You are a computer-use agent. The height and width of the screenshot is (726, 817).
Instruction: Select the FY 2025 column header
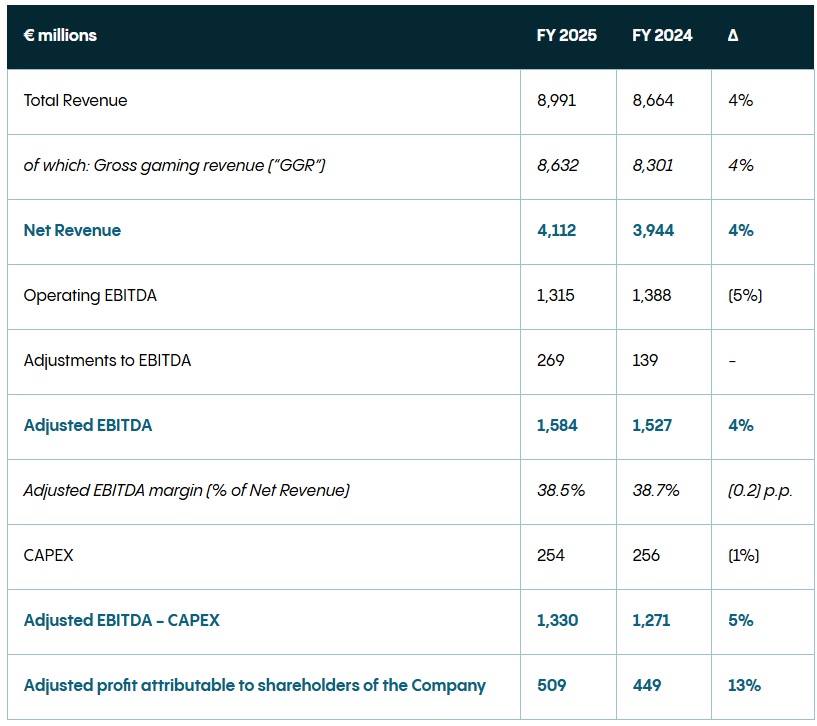coord(566,35)
